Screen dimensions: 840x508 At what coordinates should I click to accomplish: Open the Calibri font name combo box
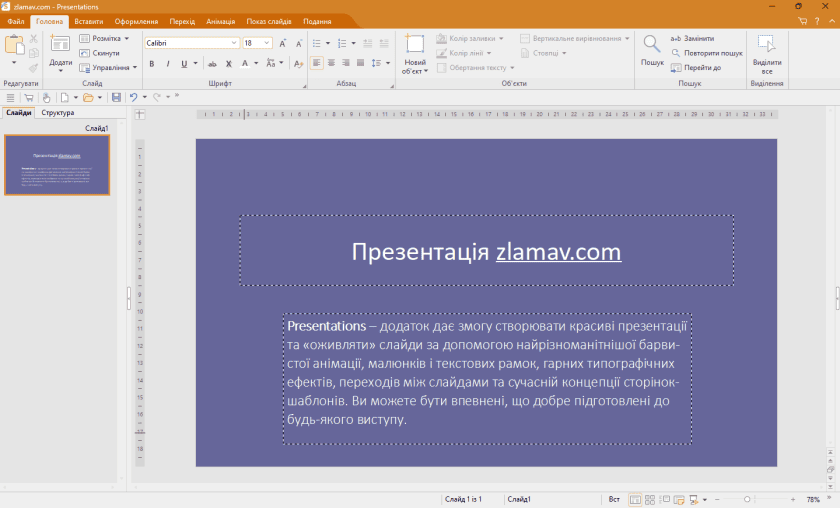click(x=191, y=43)
